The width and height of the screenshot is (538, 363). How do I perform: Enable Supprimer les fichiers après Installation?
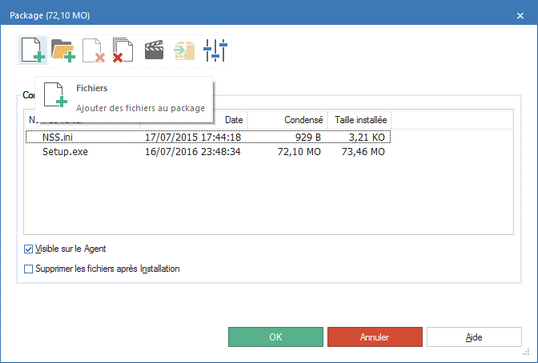point(28,269)
